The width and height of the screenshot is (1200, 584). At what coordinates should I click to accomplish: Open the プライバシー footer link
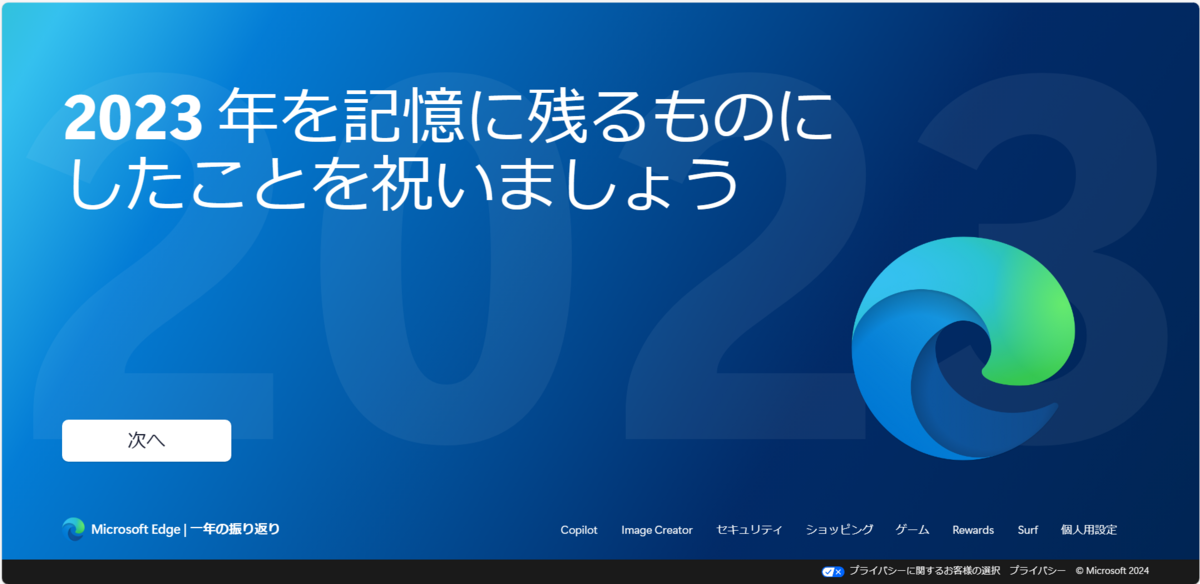(1037, 571)
